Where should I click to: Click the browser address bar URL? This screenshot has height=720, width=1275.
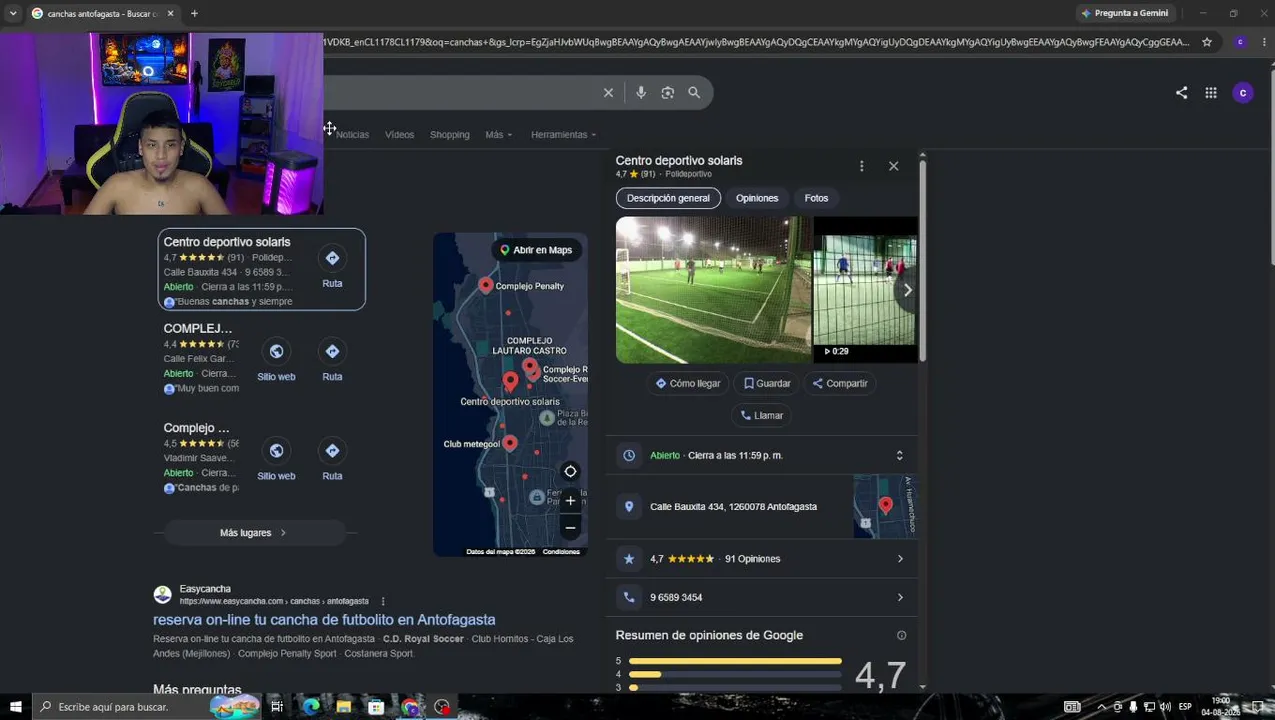[x=755, y=42]
